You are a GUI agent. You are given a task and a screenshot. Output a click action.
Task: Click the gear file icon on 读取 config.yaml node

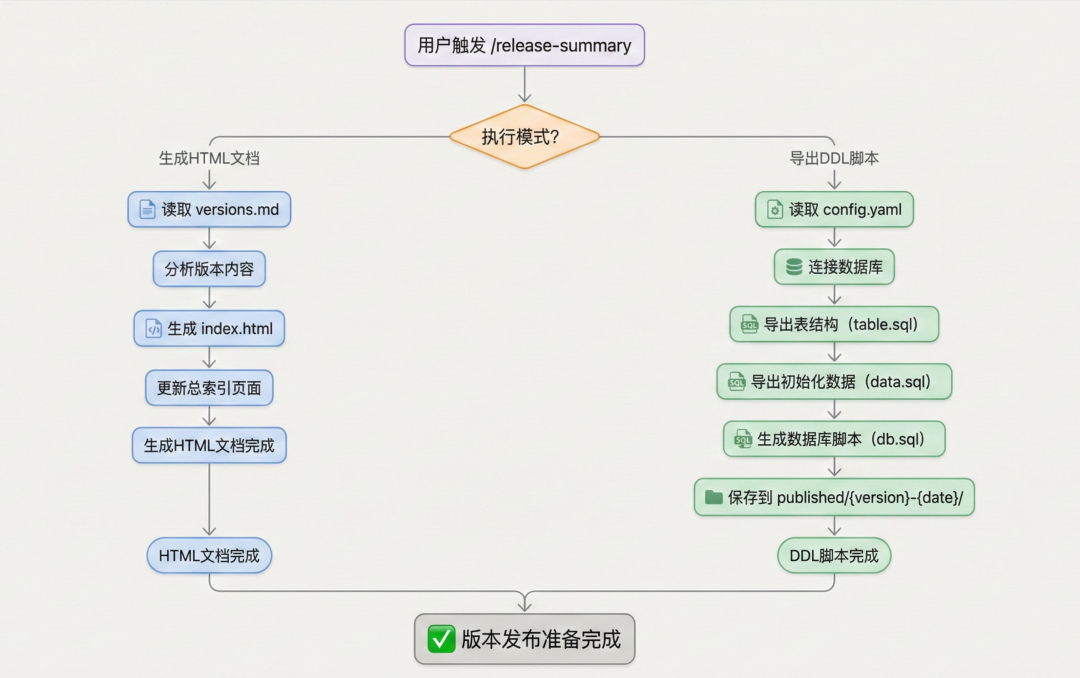pos(775,209)
